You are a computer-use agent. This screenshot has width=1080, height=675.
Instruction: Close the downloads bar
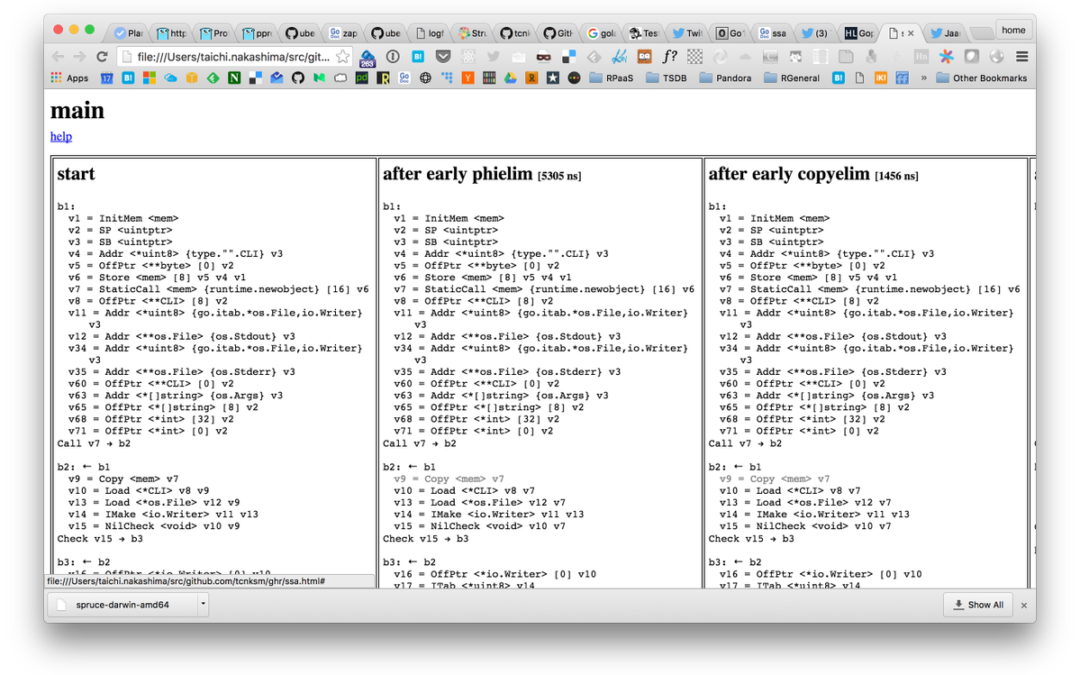coord(1023,605)
